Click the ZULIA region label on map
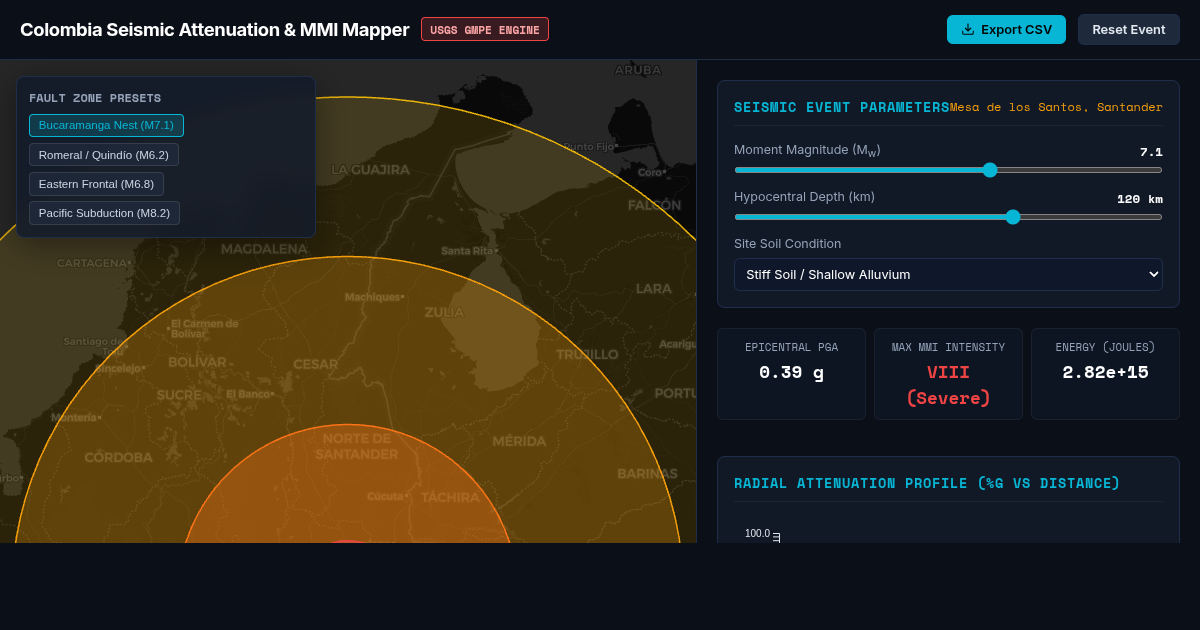 (444, 312)
